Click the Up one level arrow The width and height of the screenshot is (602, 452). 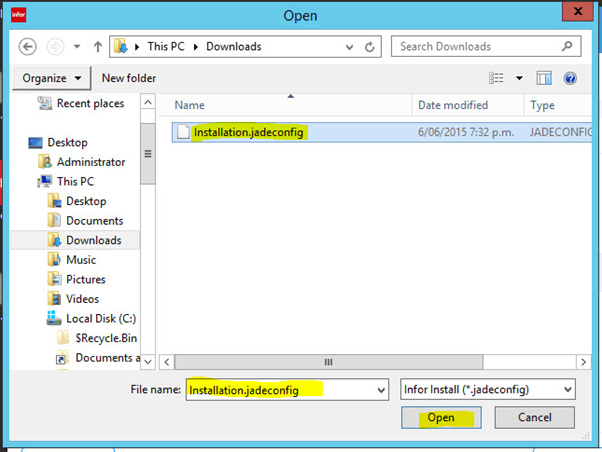[x=98, y=47]
